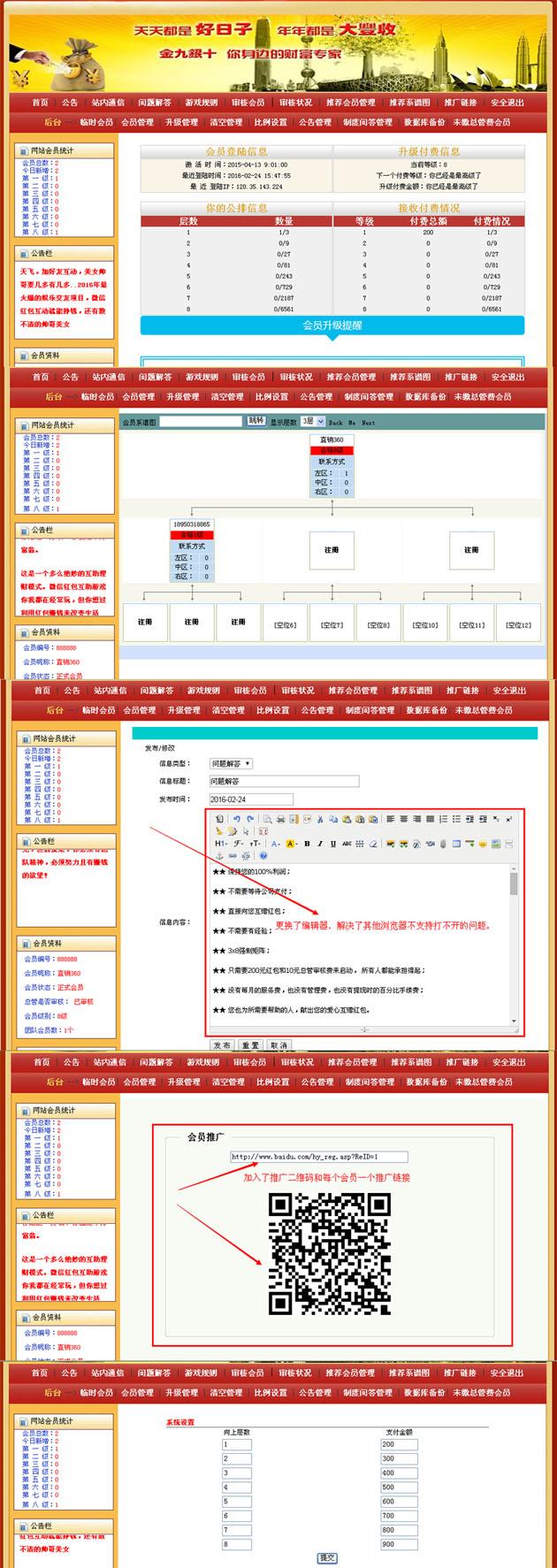
Task: Open the yellow highlight color picker
Action: coord(292,844)
